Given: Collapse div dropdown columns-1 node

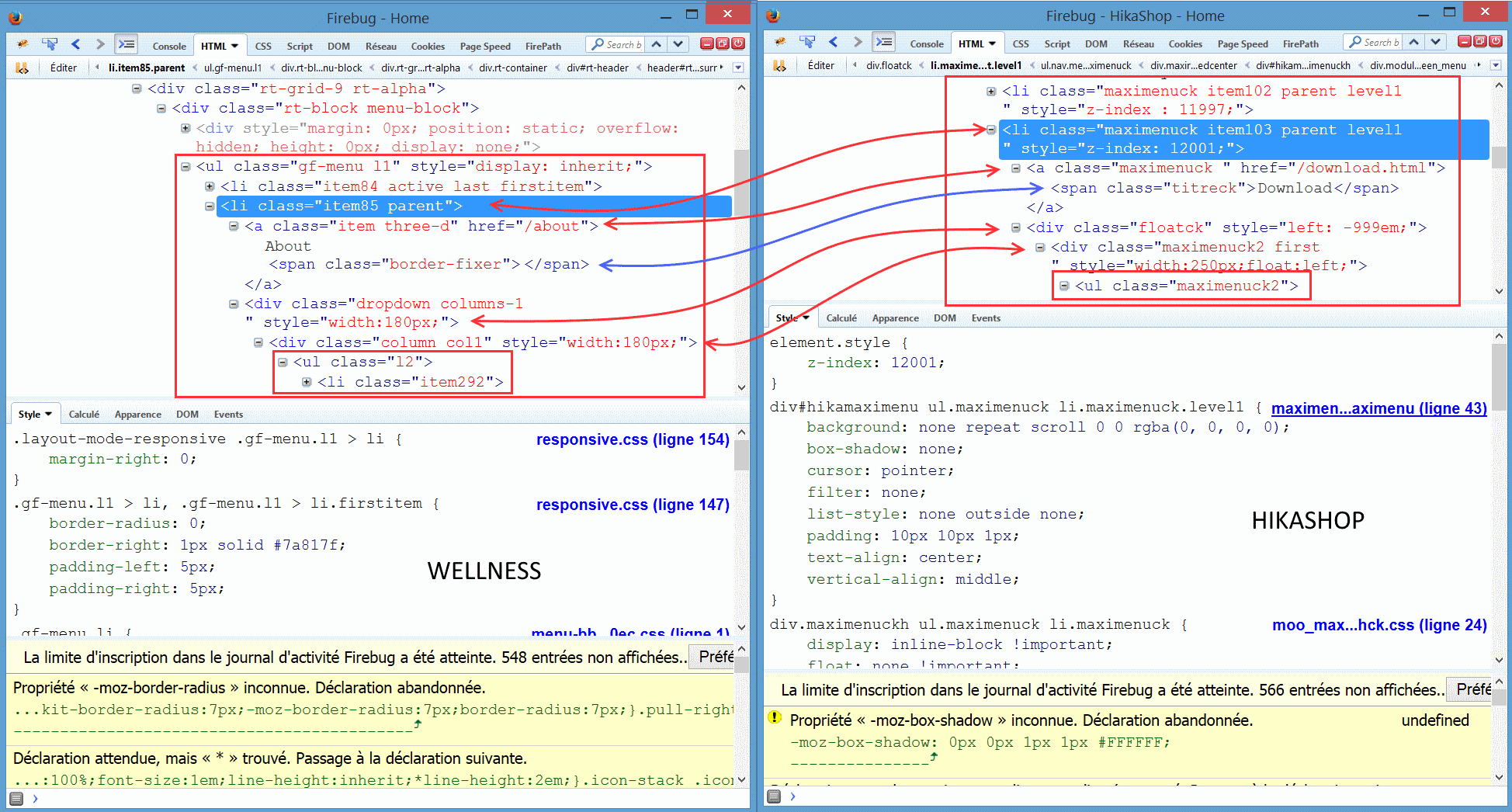Looking at the screenshot, I should pos(234,304).
